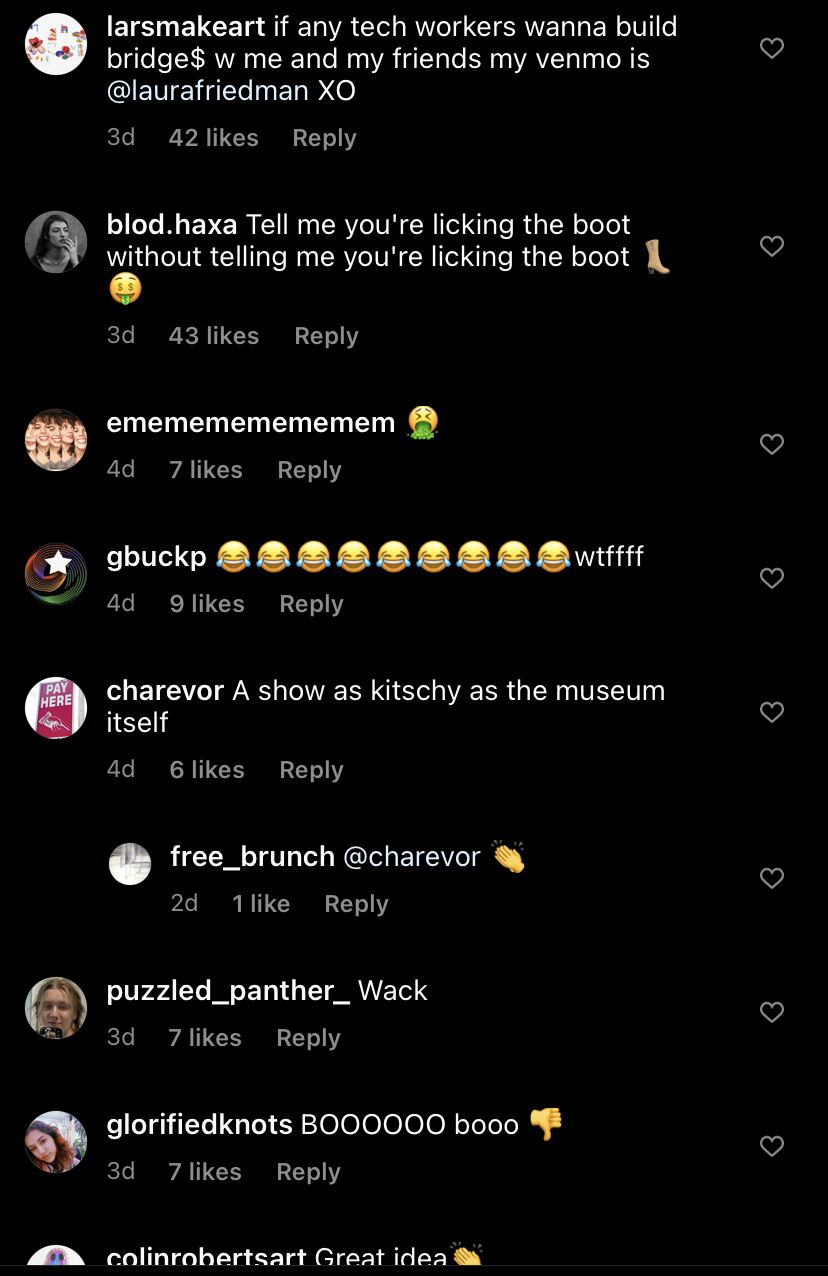
Task: Like the ememcalled emememememememem comment heart
Action: 772,444
